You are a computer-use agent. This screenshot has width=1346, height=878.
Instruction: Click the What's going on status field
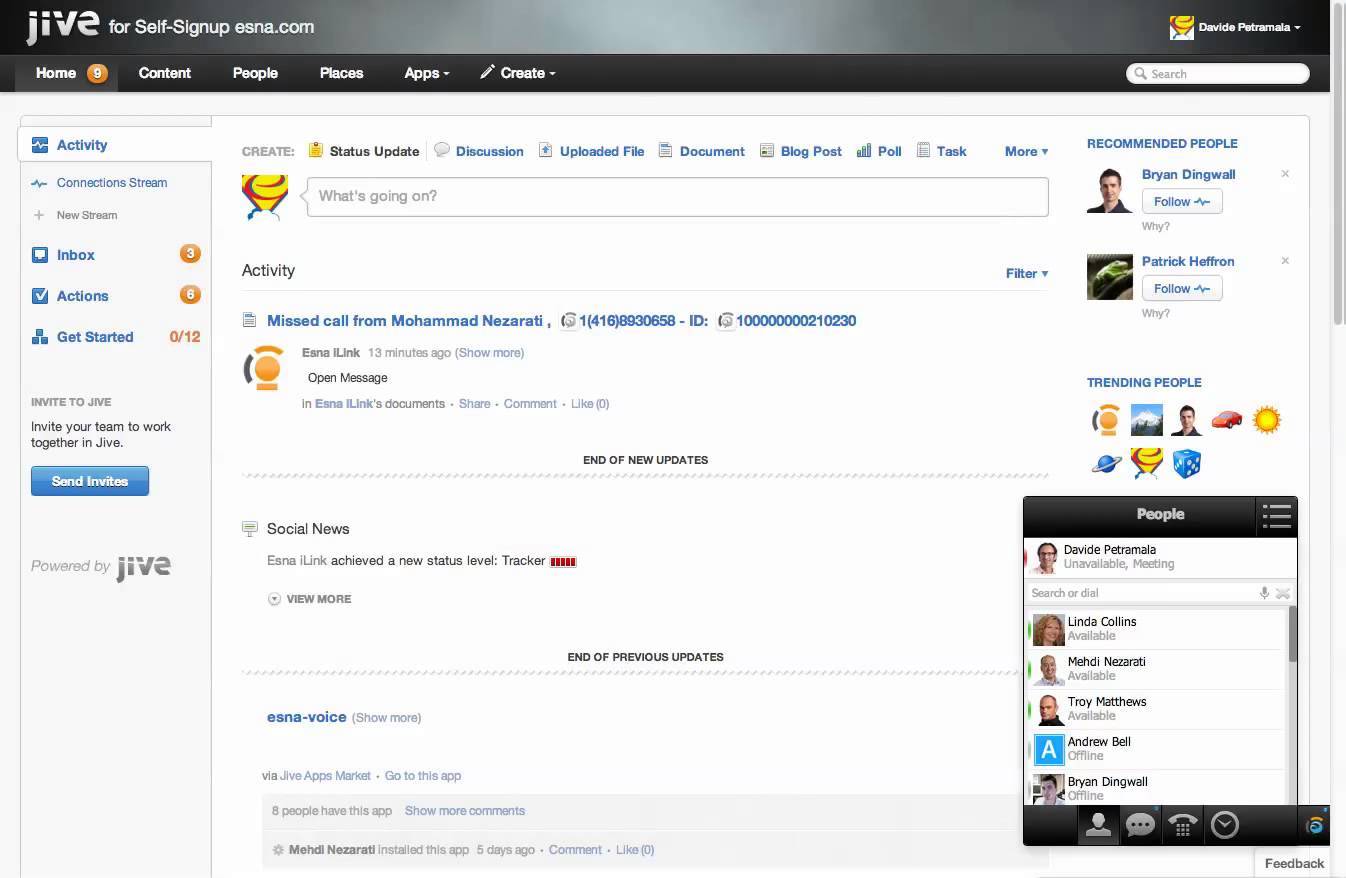[x=677, y=196]
